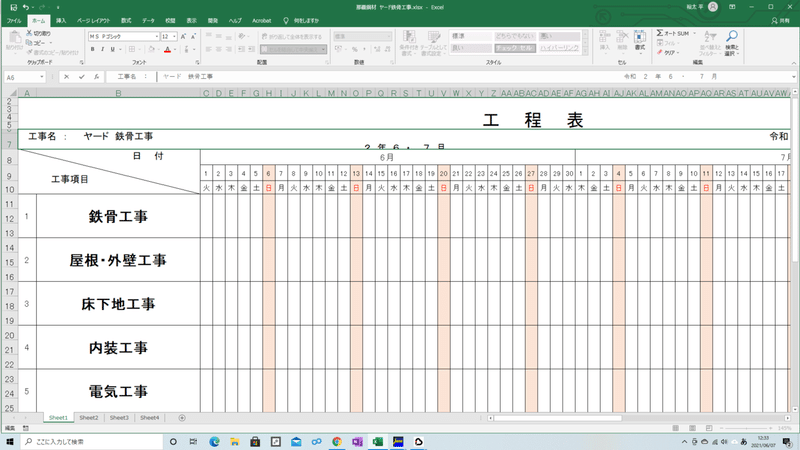Open the File (ファイル) tab
This screenshot has width=800, height=450.
pos(14,21)
